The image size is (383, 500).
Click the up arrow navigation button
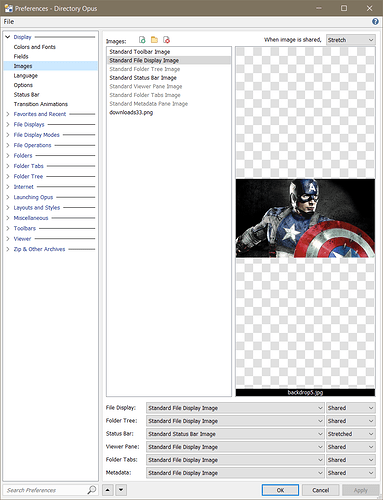(108, 490)
